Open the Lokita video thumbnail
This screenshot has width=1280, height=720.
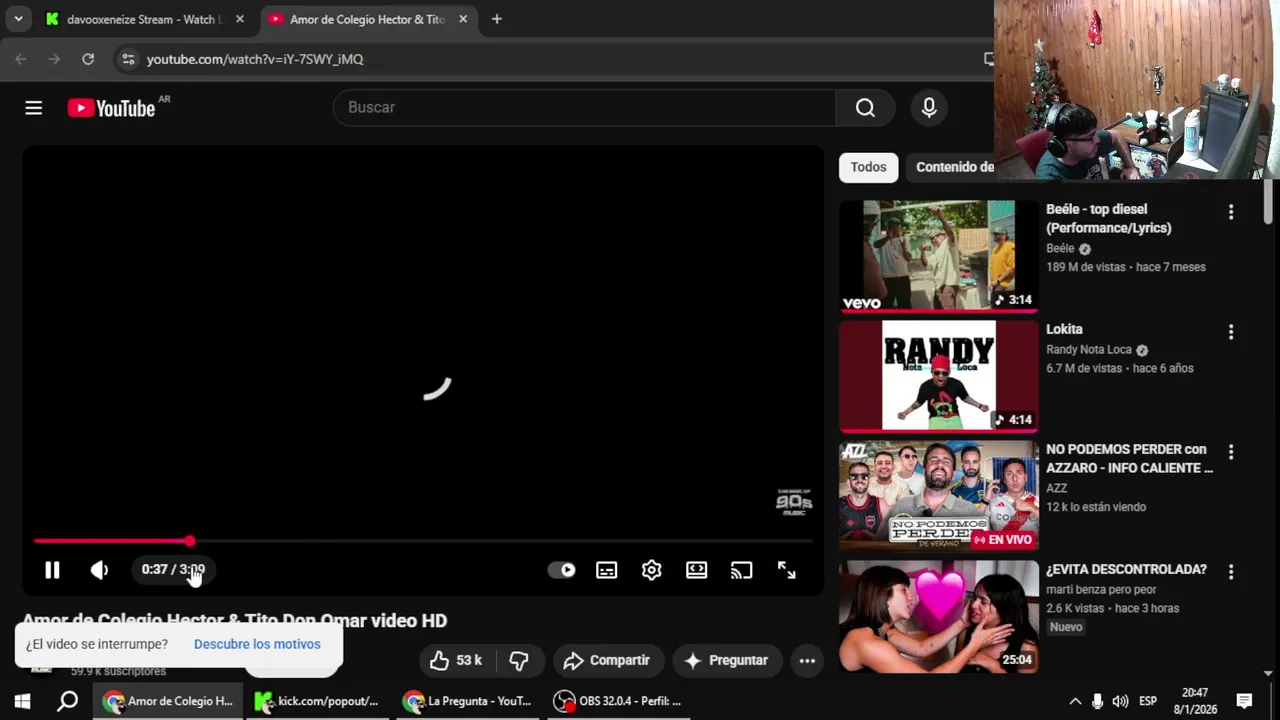pyautogui.click(x=939, y=376)
